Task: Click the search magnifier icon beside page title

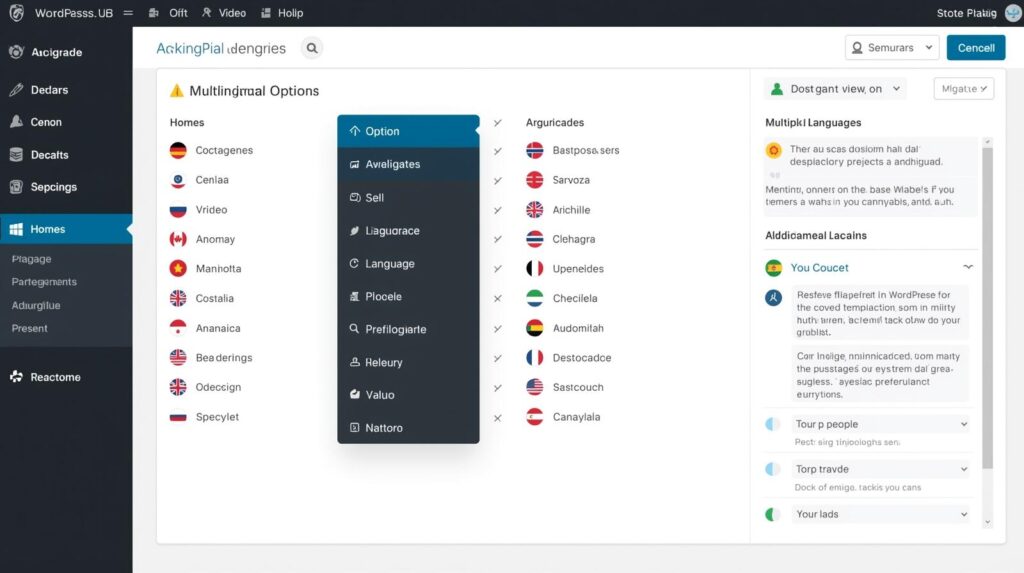Action: (x=312, y=48)
